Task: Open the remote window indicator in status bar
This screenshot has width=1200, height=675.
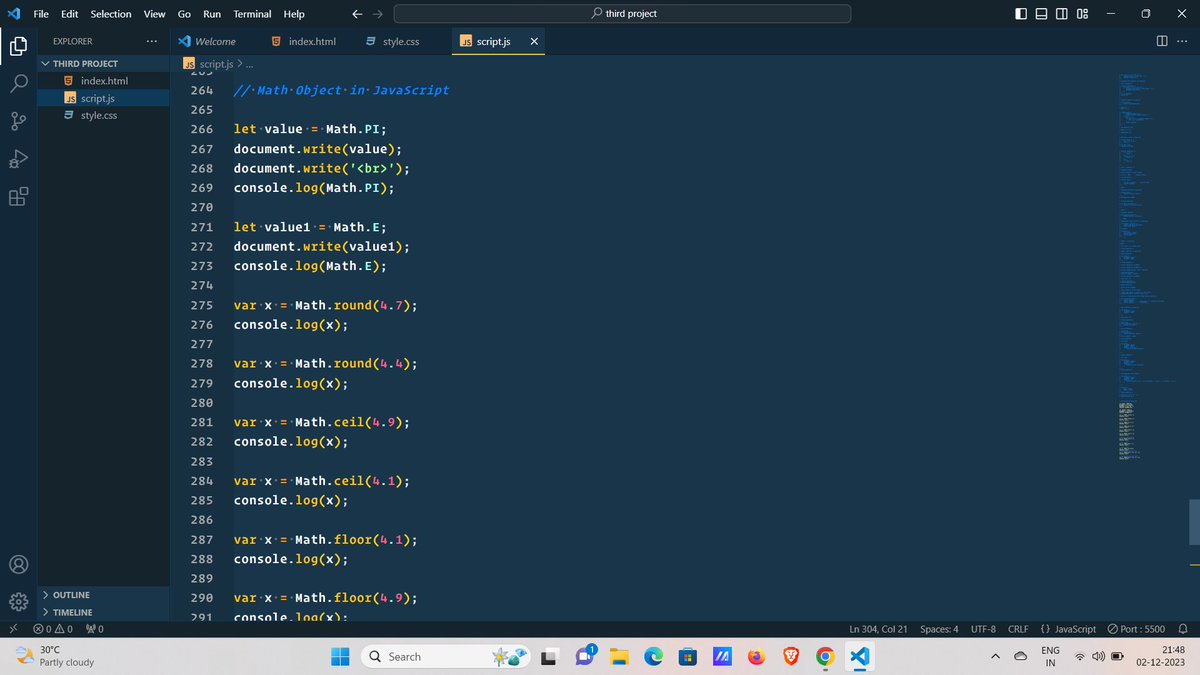Action: (x=11, y=629)
